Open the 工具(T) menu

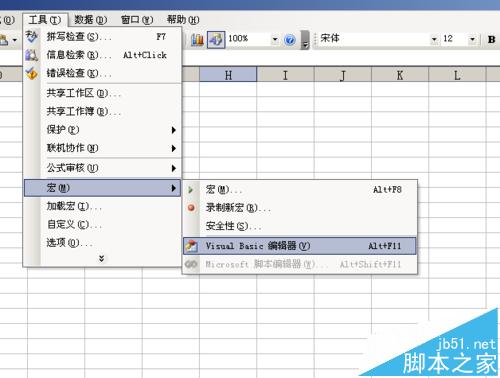45,20
